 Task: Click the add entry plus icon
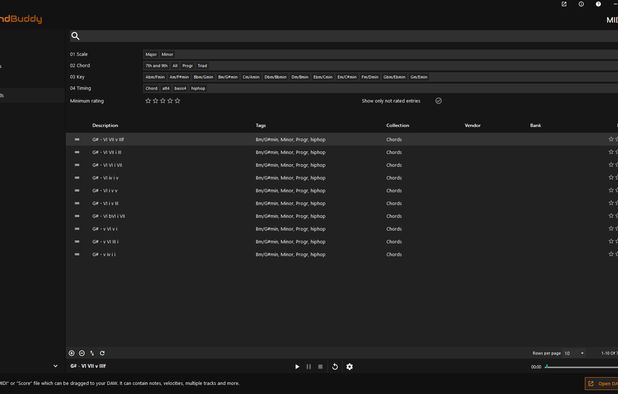pos(72,353)
